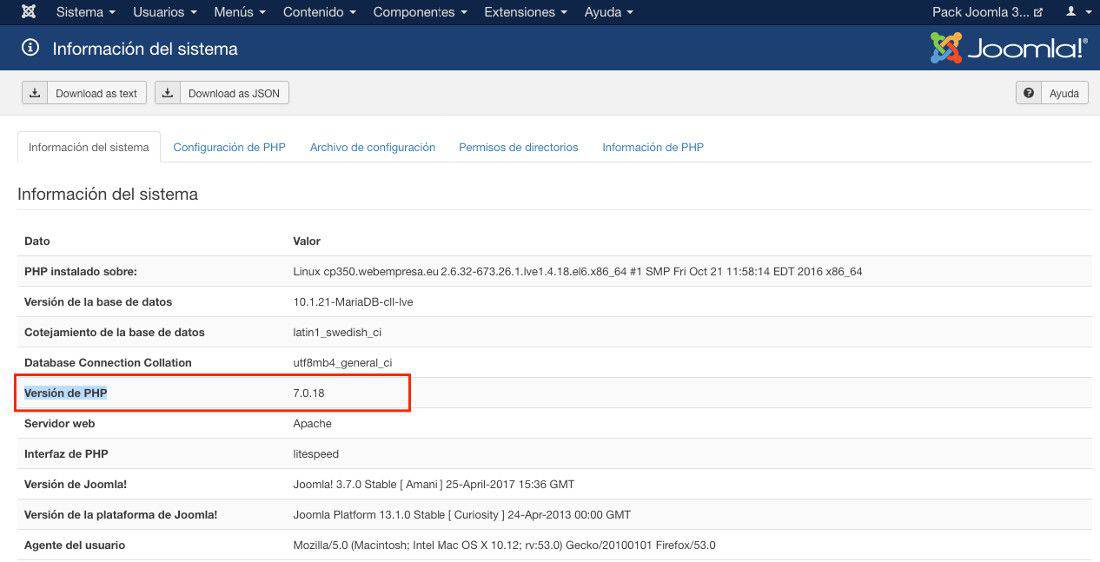Expand the Ayuda top menu
Screen dimensions: 1100x562
click(x=609, y=12)
